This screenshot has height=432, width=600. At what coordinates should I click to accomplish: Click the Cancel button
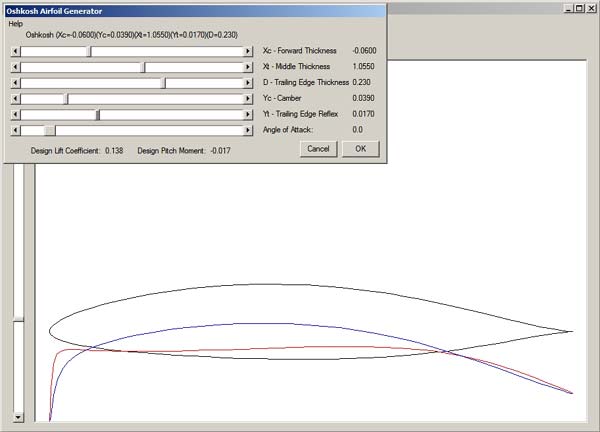(318, 149)
